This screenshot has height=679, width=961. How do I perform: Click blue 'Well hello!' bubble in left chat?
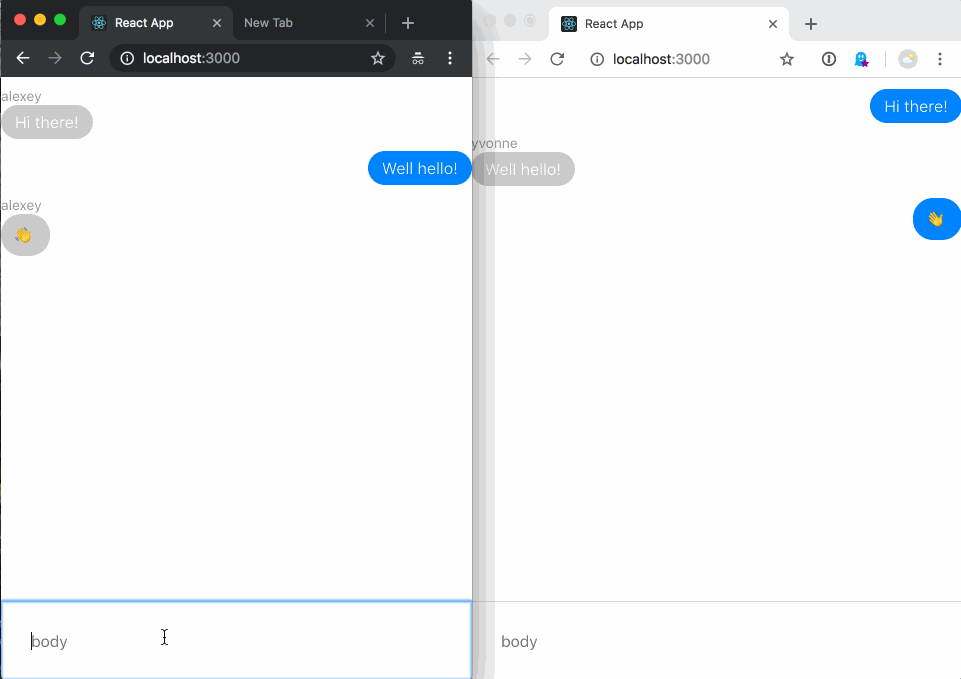click(420, 168)
